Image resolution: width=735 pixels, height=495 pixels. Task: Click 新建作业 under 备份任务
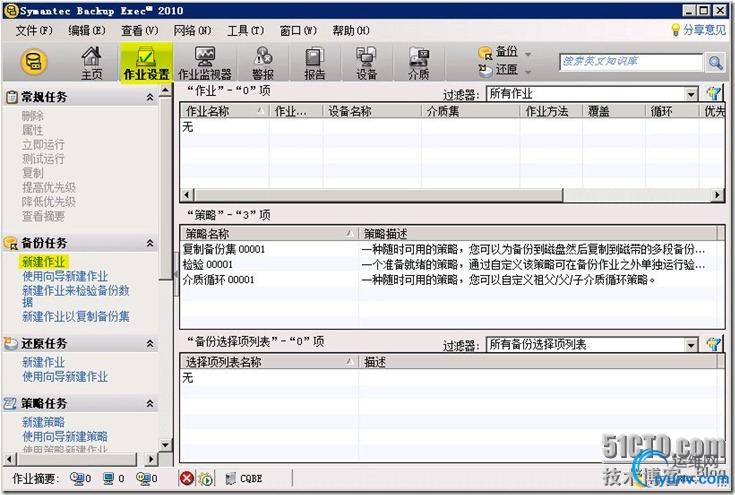tap(44, 262)
